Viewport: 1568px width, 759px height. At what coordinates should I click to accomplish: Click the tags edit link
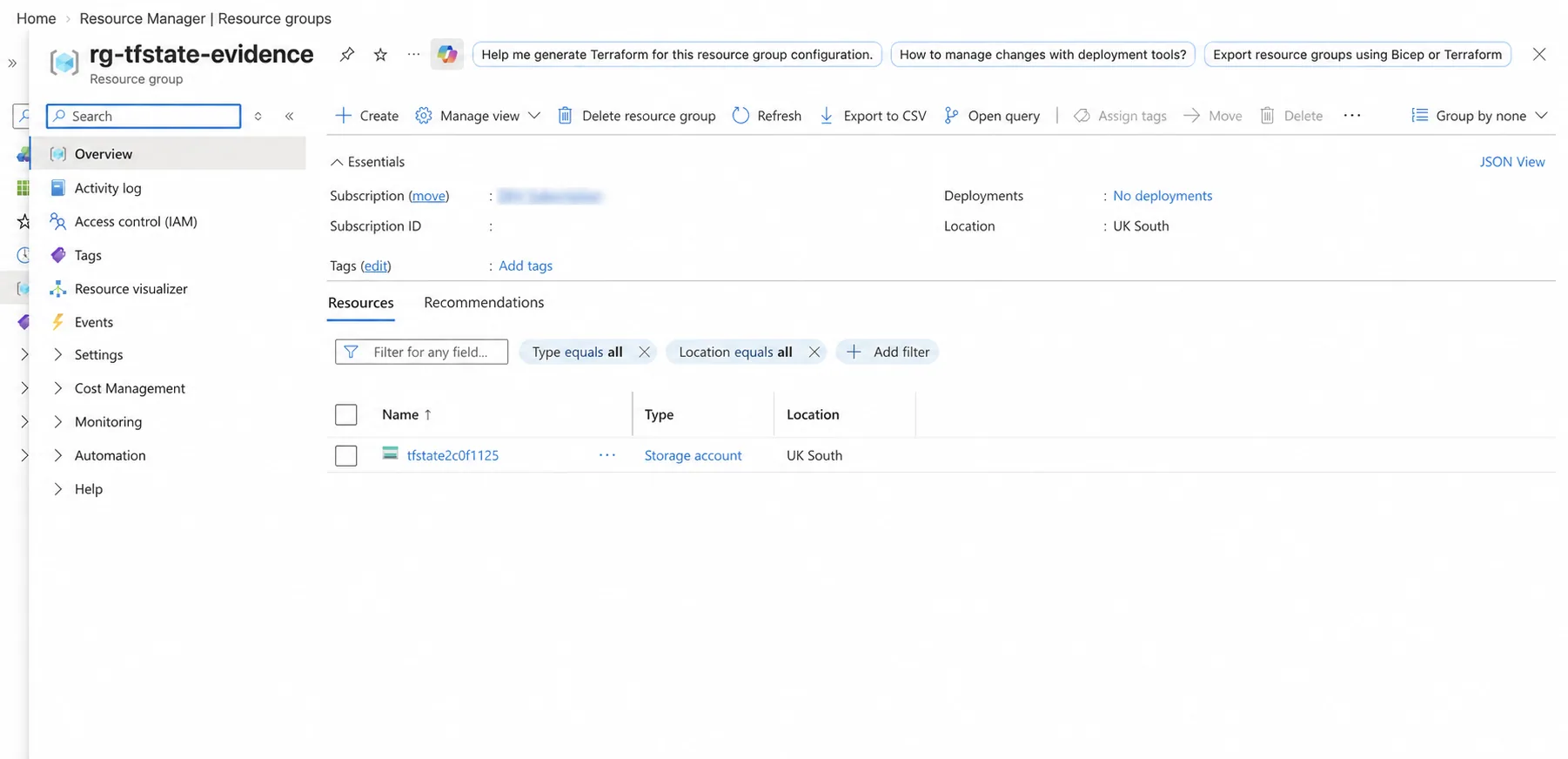tap(376, 266)
